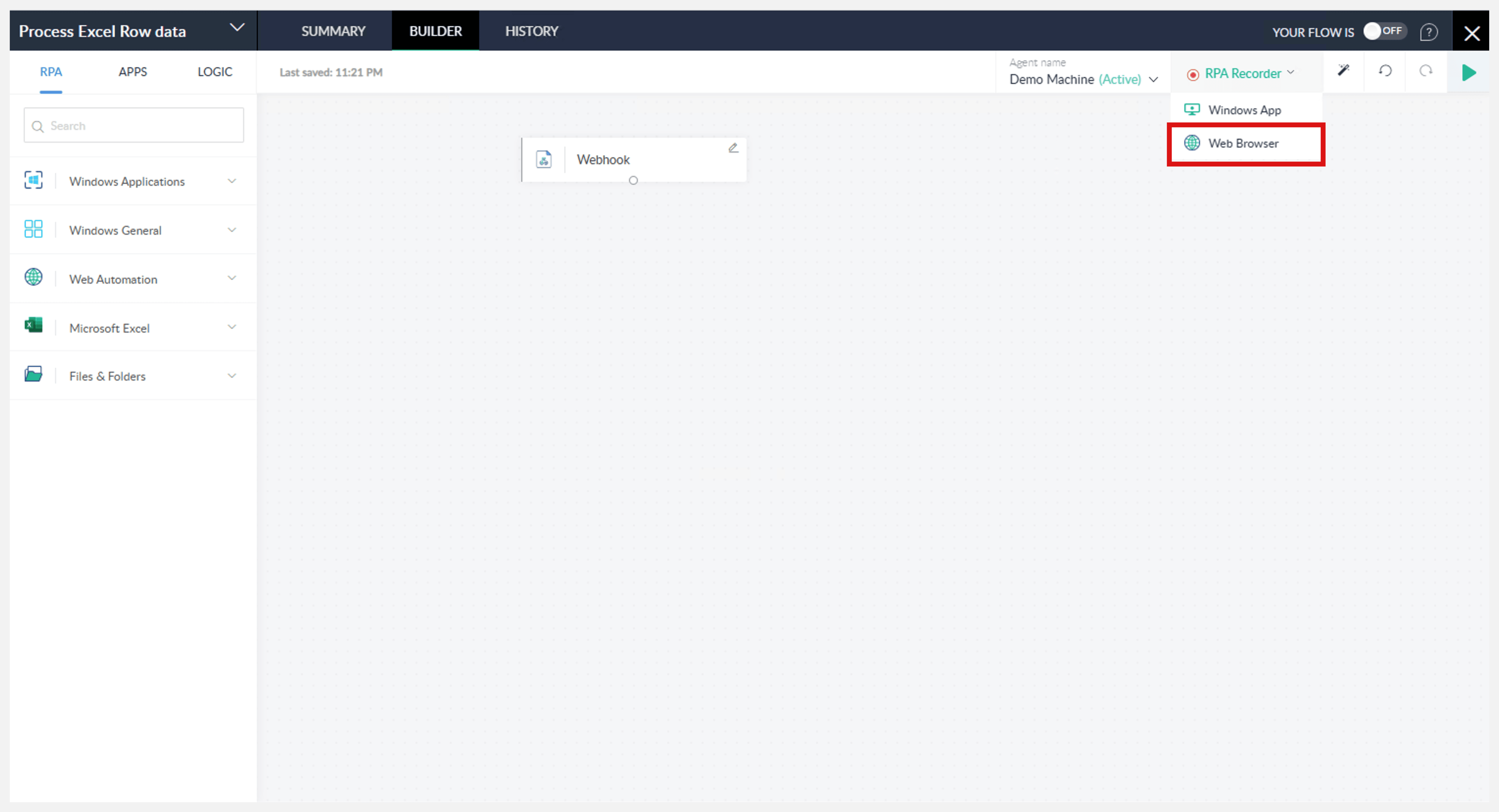Viewport: 1499px width, 812px height.
Task: Expand the Microsoft Excel category
Action: pos(232,328)
